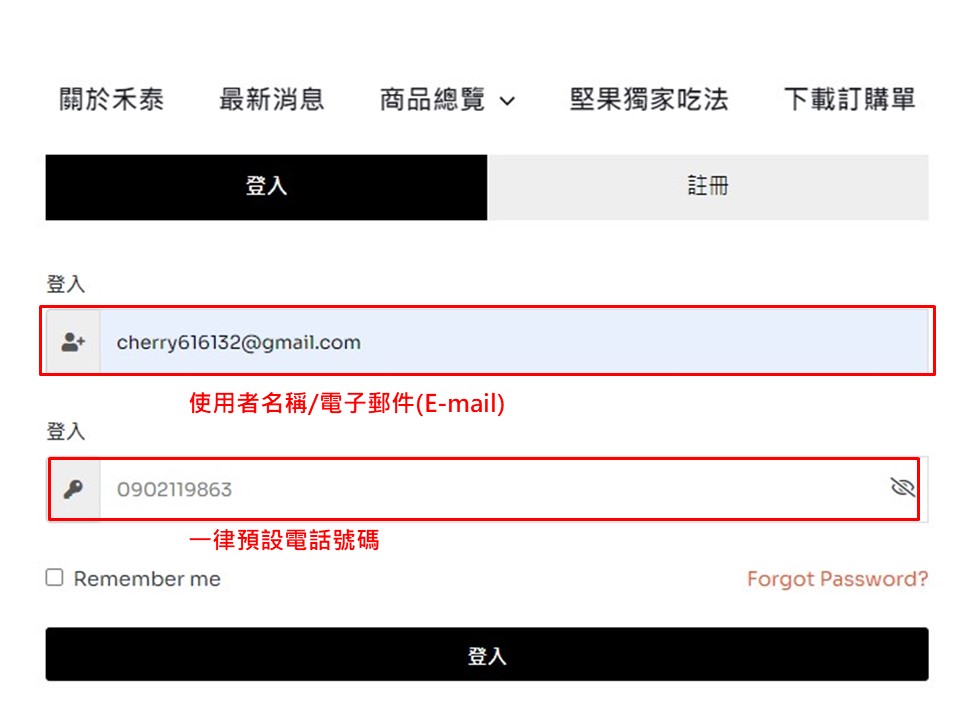Click the key icon beside the password field
Image resolution: width=960 pixels, height=720 pixels.
click(73, 489)
